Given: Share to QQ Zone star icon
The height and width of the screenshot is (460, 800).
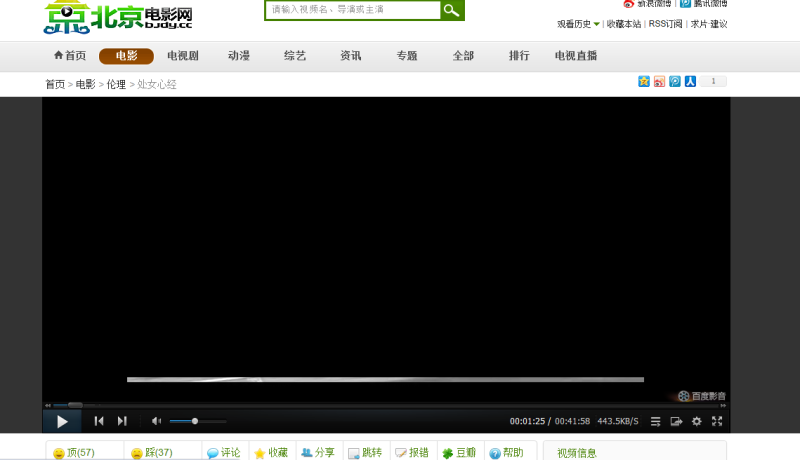Looking at the screenshot, I should tap(644, 82).
